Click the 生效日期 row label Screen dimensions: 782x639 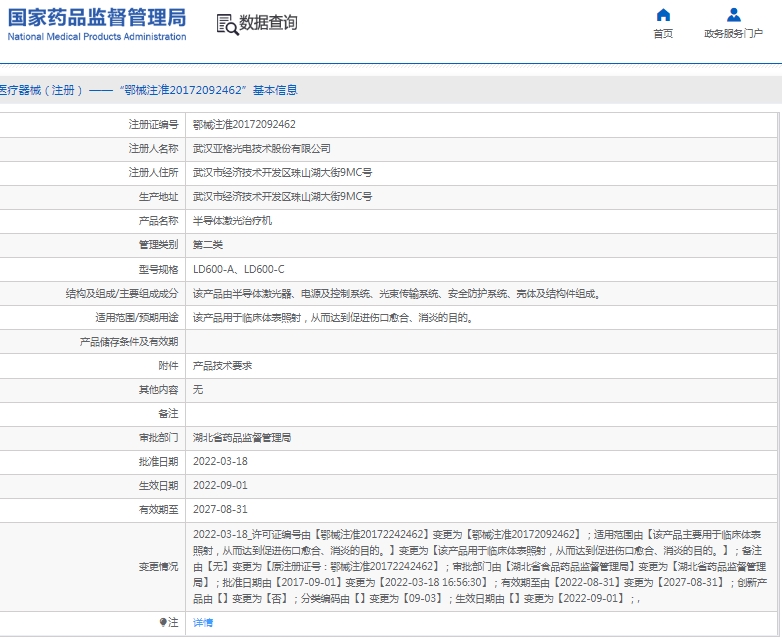159,485
